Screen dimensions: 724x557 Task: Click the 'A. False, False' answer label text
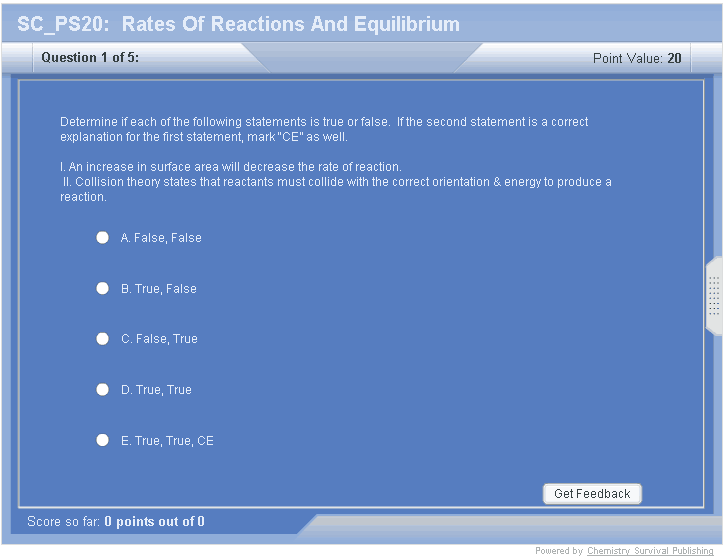(161, 238)
